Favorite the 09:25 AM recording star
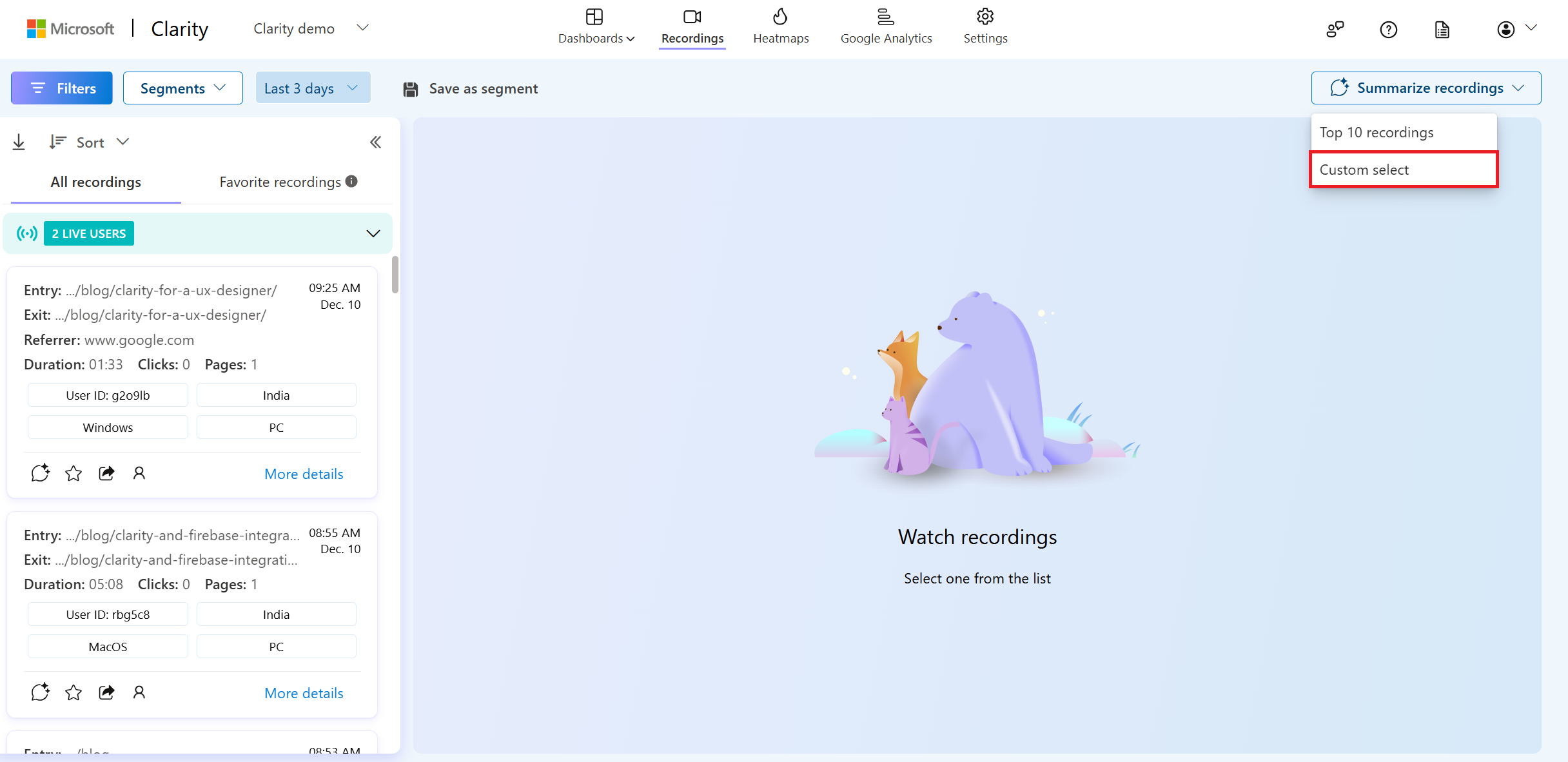This screenshot has height=762, width=1568. pyautogui.click(x=73, y=473)
